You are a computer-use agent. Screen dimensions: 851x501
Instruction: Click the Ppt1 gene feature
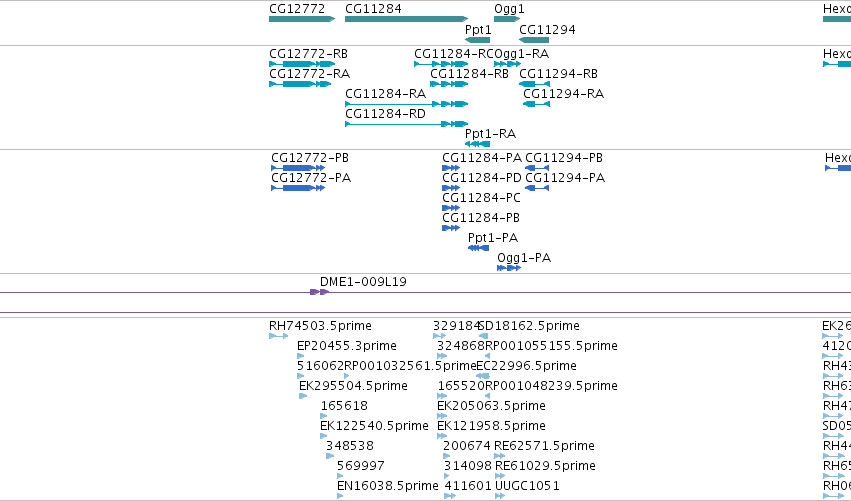[478, 40]
